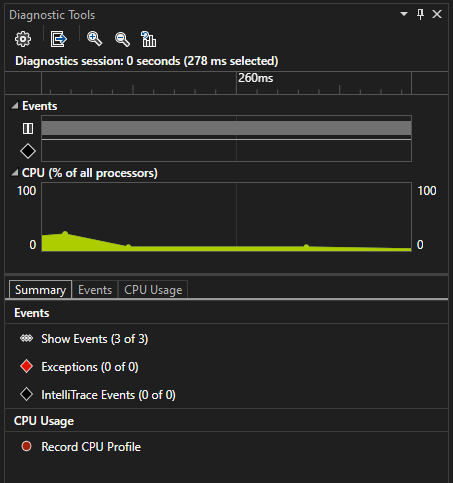Open the Select Tools settings gear
Screen dimensions: 453x483
coord(23,39)
